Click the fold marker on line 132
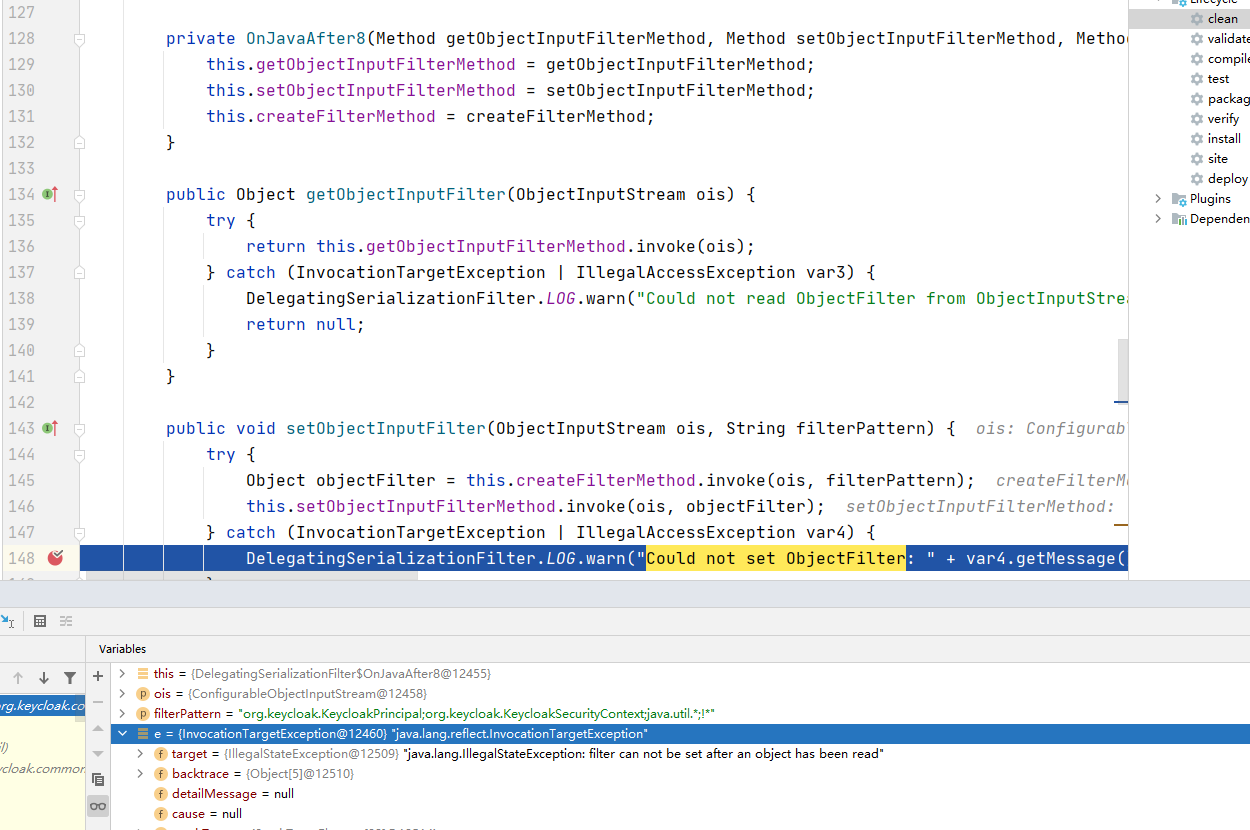This screenshot has height=830, width=1250. click(x=79, y=142)
